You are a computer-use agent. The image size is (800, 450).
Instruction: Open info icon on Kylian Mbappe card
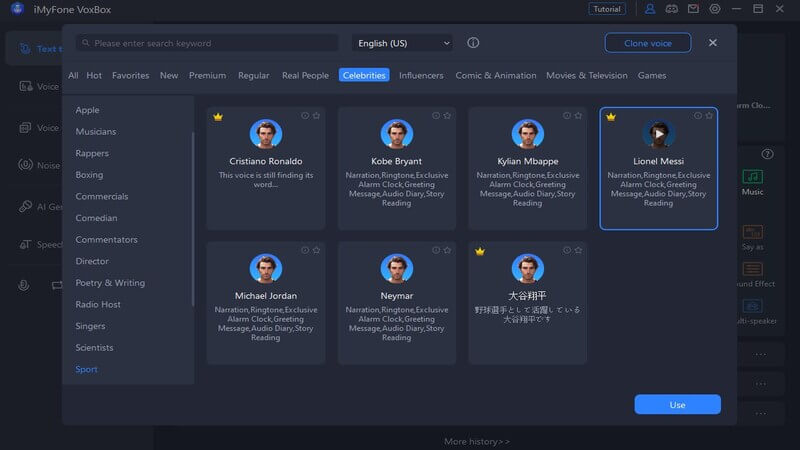[567, 116]
